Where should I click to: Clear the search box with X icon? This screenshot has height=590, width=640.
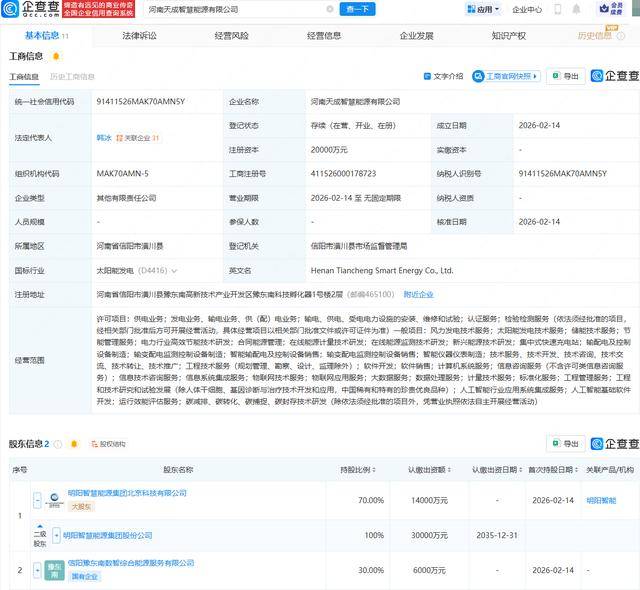(x=329, y=10)
